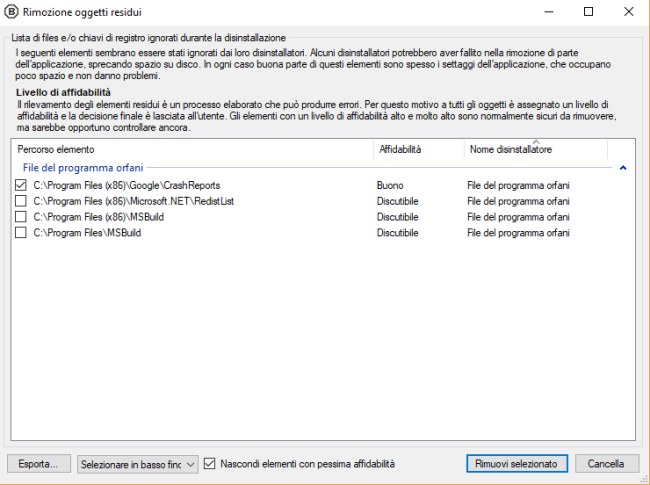Select the Google\CrashReports path row

pyautogui.click(x=126, y=186)
